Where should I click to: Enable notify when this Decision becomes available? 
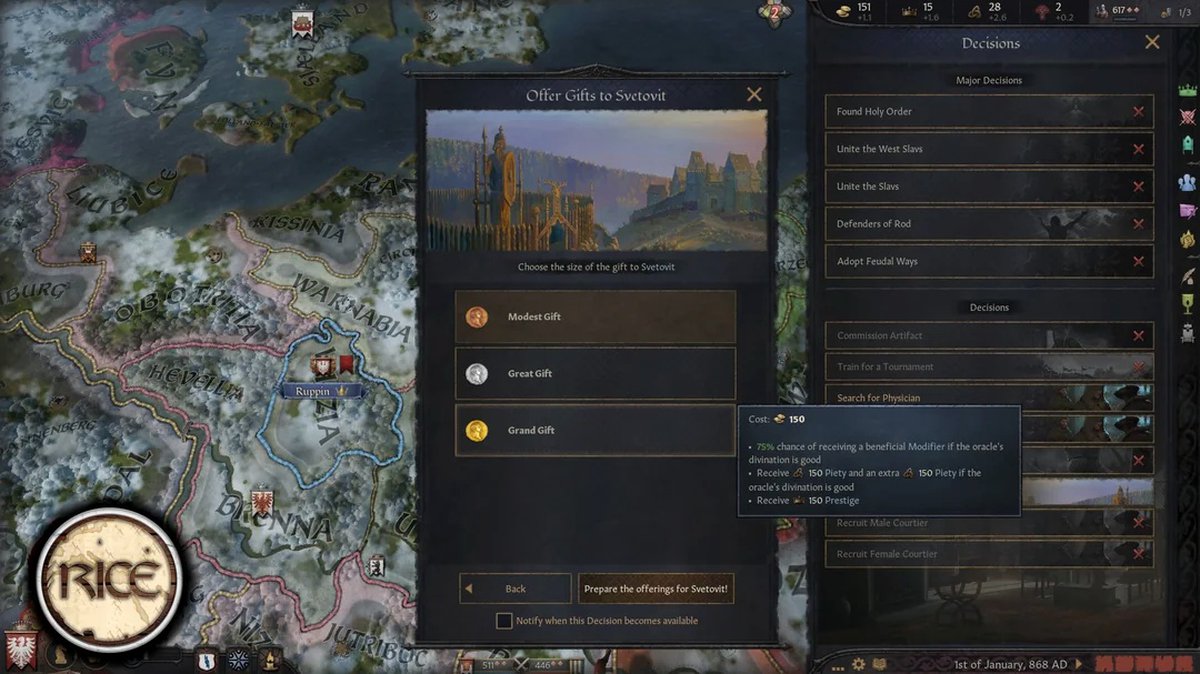(505, 621)
